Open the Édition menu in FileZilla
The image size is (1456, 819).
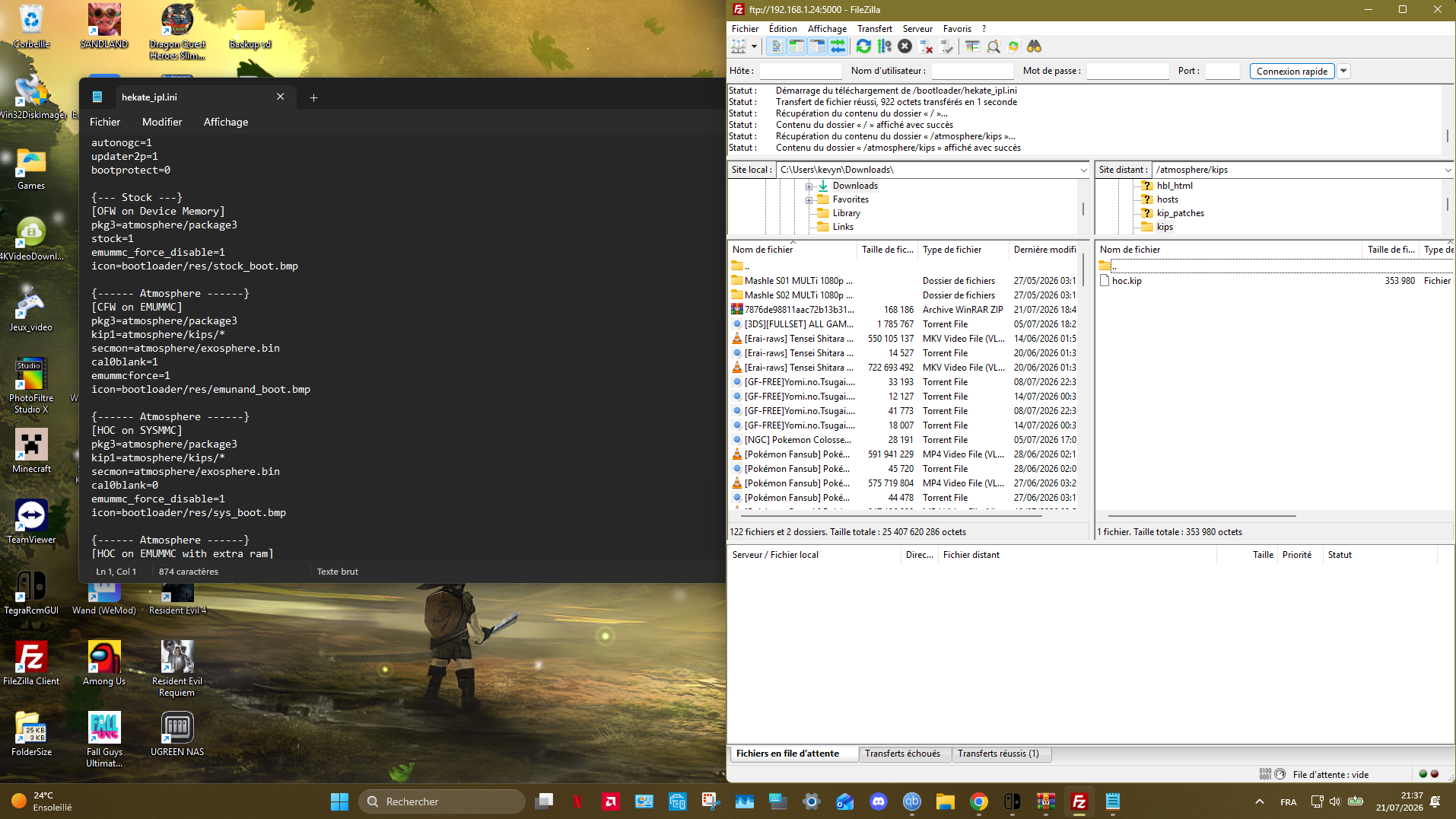783,29
